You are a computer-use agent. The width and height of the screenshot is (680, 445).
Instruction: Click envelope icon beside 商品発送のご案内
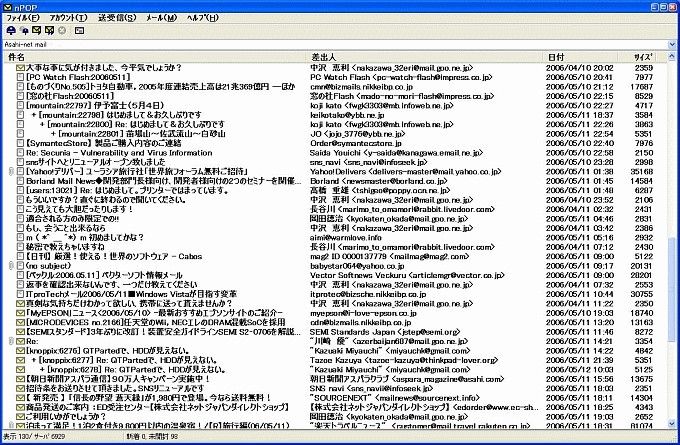pos(20,407)
